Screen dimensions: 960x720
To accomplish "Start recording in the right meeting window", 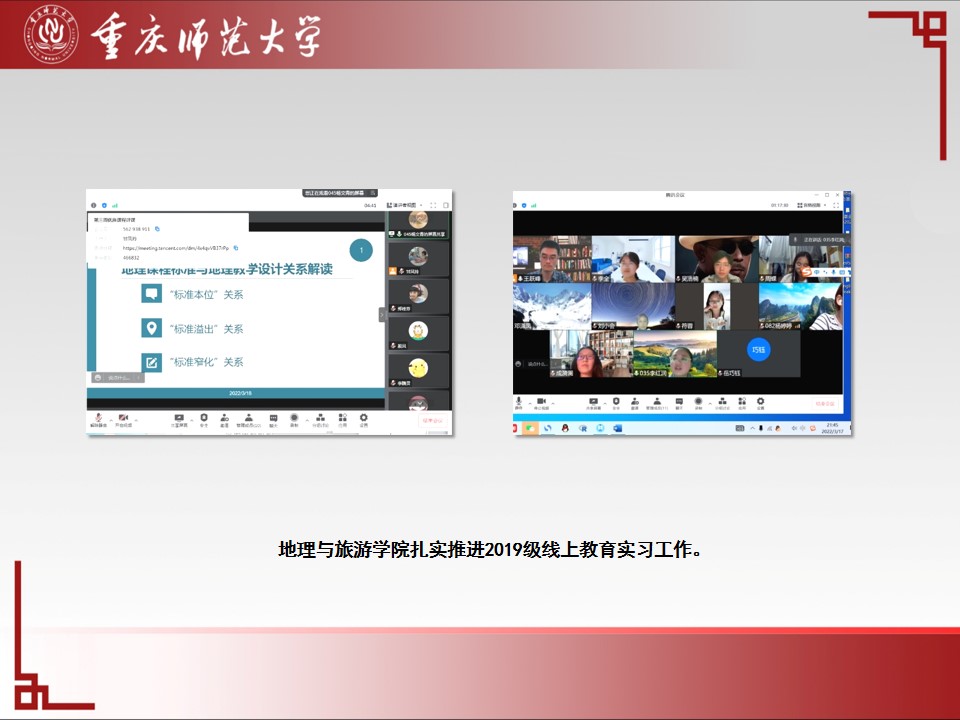I will tap(698, 404).
